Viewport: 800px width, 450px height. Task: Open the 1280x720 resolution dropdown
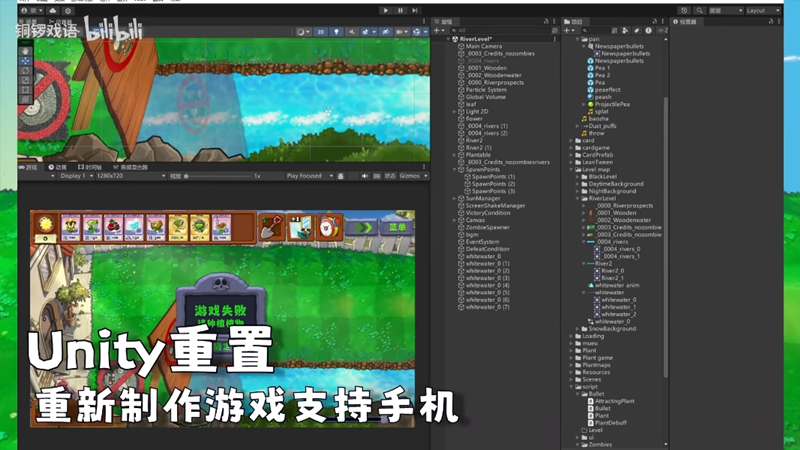[131, 176]
